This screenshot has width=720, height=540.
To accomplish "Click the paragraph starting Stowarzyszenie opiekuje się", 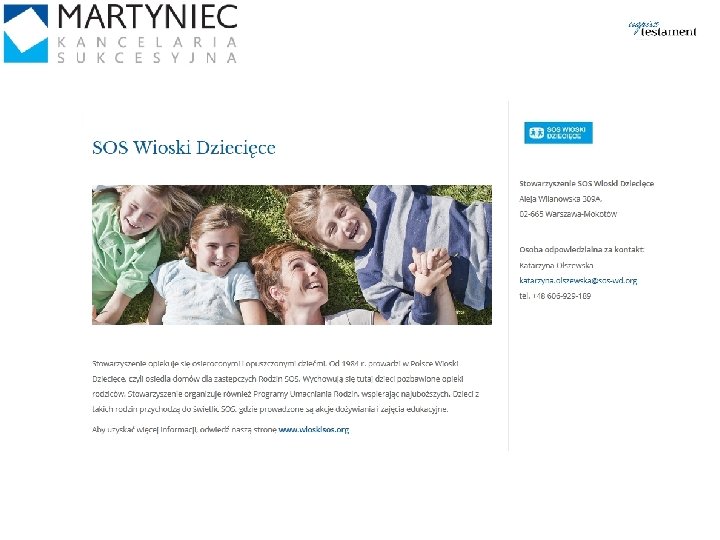I will point(286,386).
